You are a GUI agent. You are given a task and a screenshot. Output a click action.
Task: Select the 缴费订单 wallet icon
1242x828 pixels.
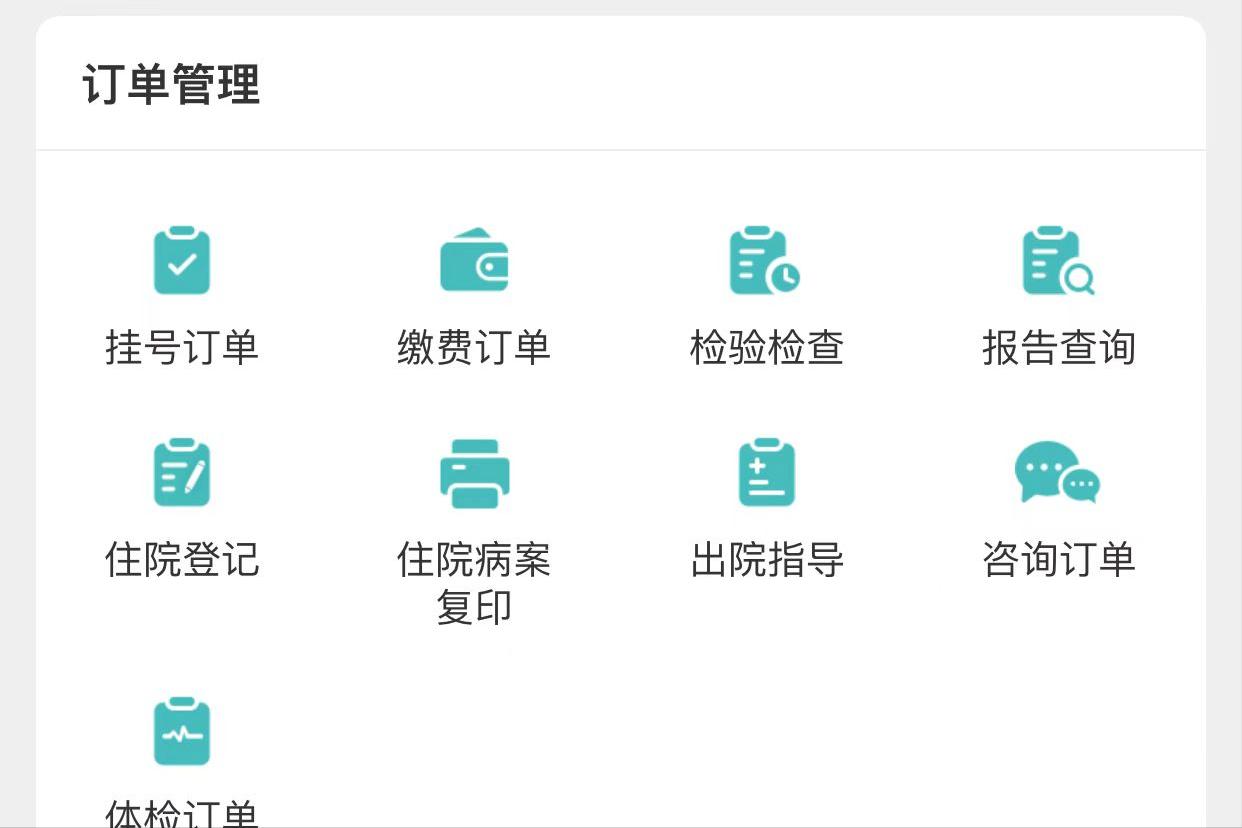tap(474, 260)
